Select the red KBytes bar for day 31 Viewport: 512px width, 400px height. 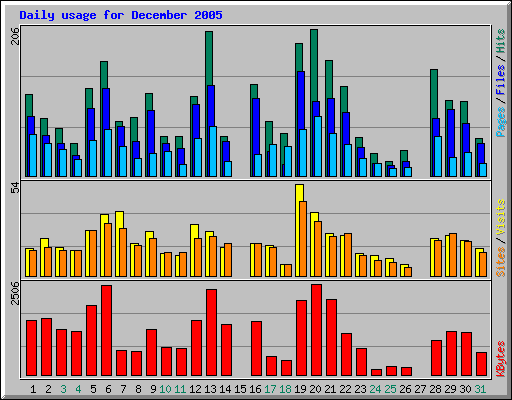tap(482, 364)
